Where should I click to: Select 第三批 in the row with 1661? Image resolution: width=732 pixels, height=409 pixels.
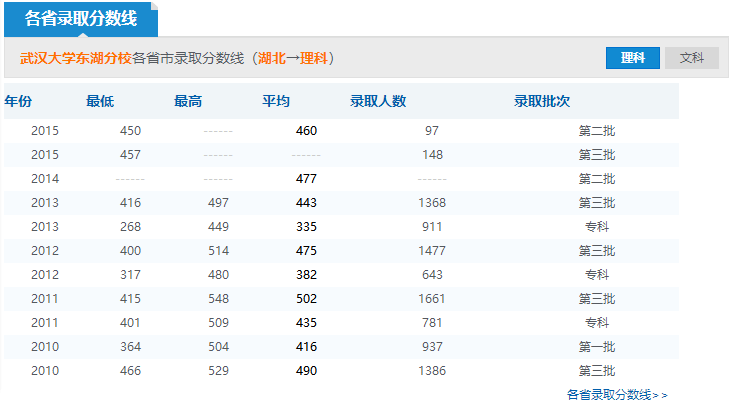597,299
